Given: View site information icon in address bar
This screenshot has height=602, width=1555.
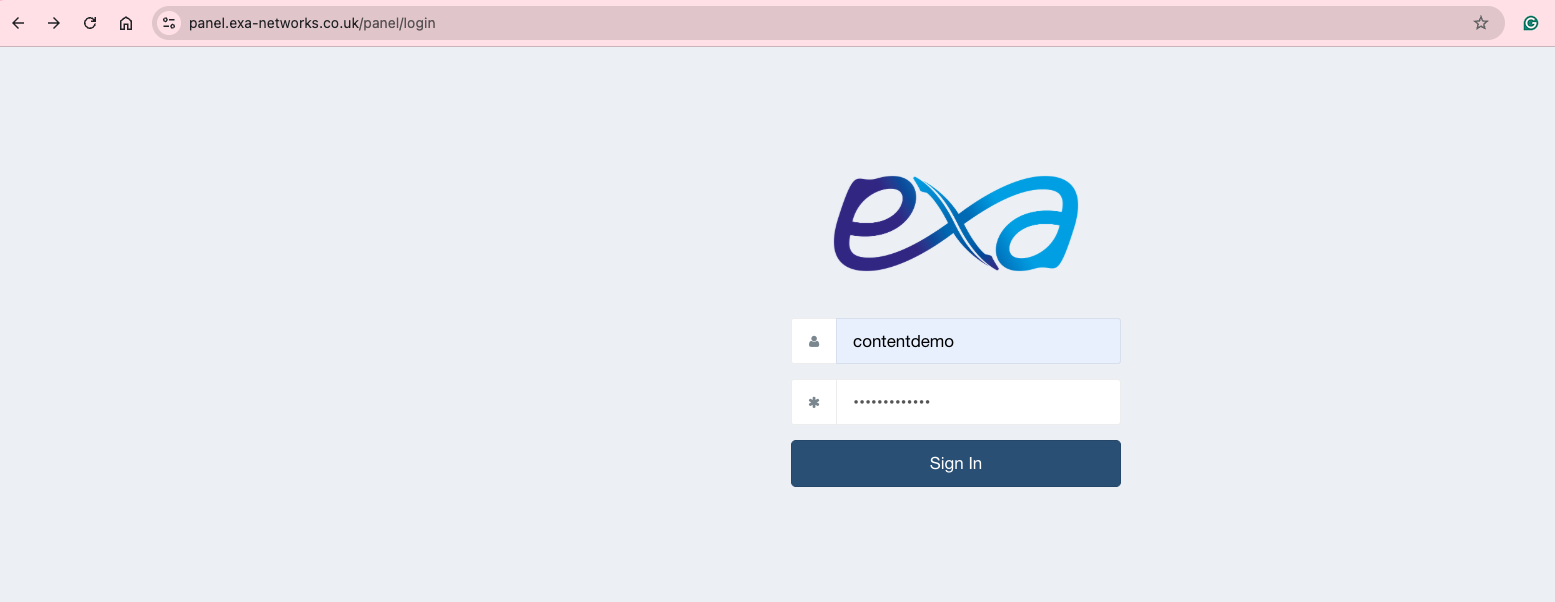Looking at the screenshot, I should tap(169, 23).
